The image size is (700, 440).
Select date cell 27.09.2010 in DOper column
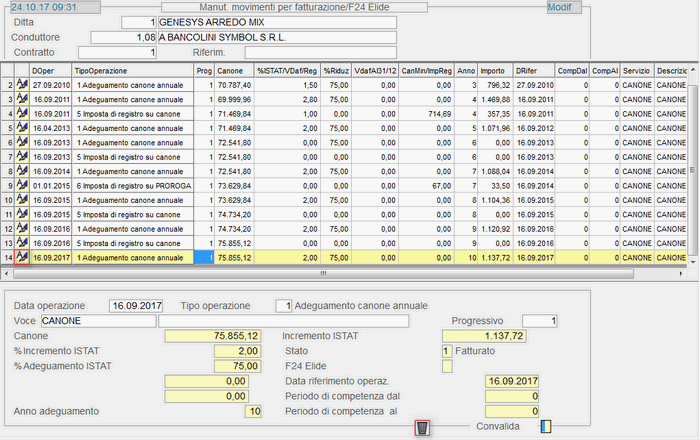pyautogui.click(x=50, y=85)
